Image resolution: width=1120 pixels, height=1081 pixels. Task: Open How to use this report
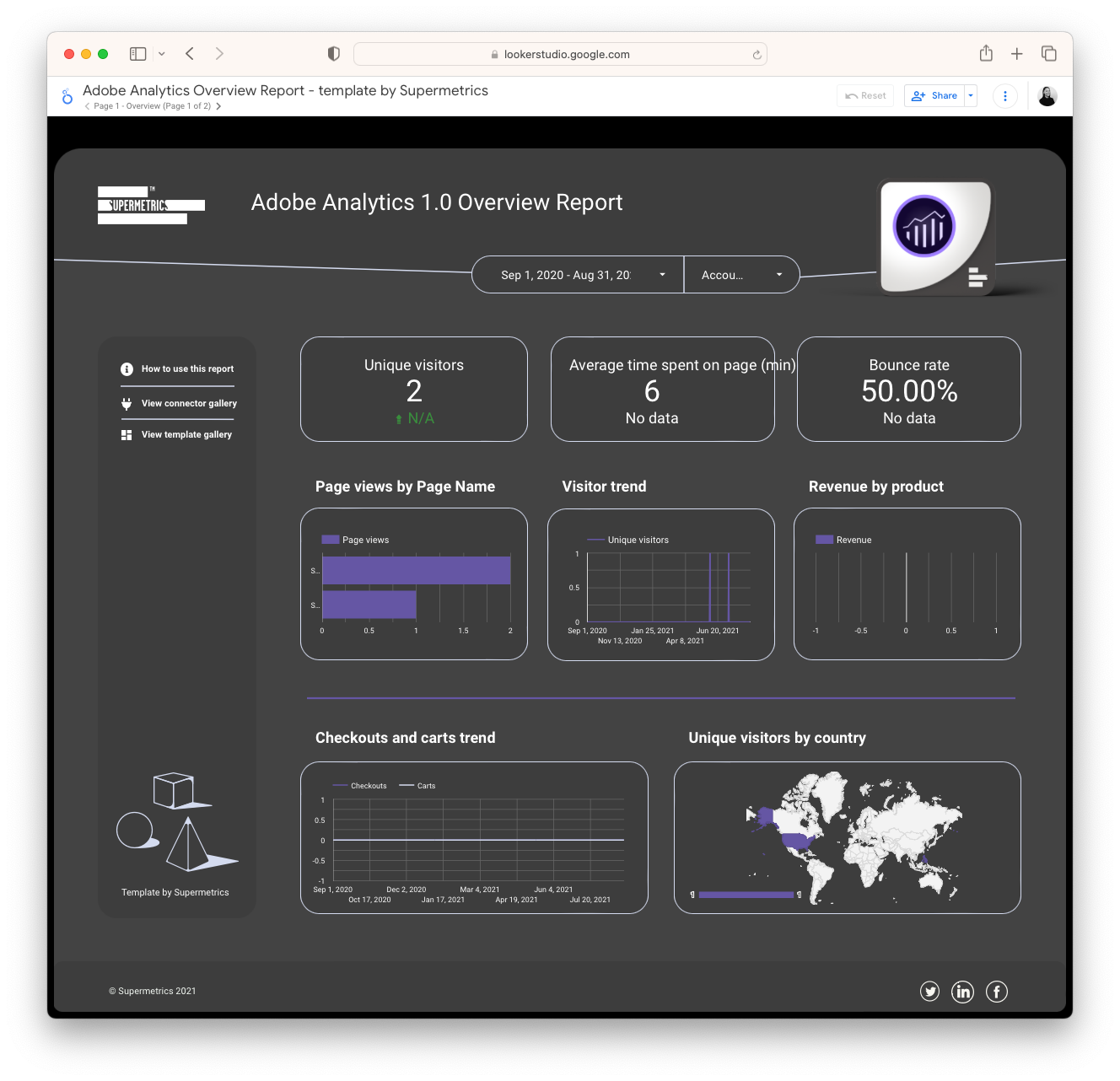(187, 369)
